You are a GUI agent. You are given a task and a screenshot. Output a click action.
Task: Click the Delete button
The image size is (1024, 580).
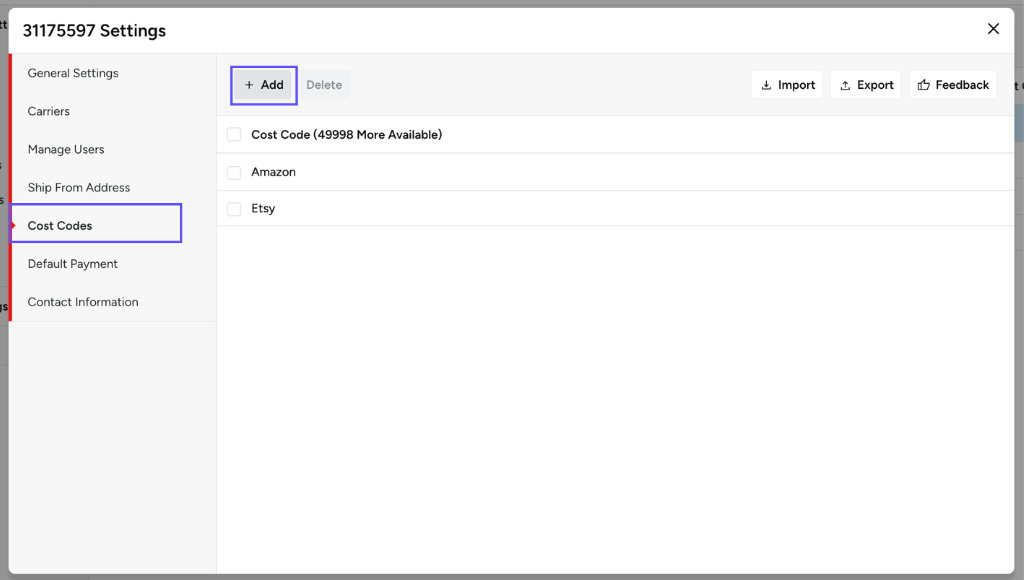point(324,84)
